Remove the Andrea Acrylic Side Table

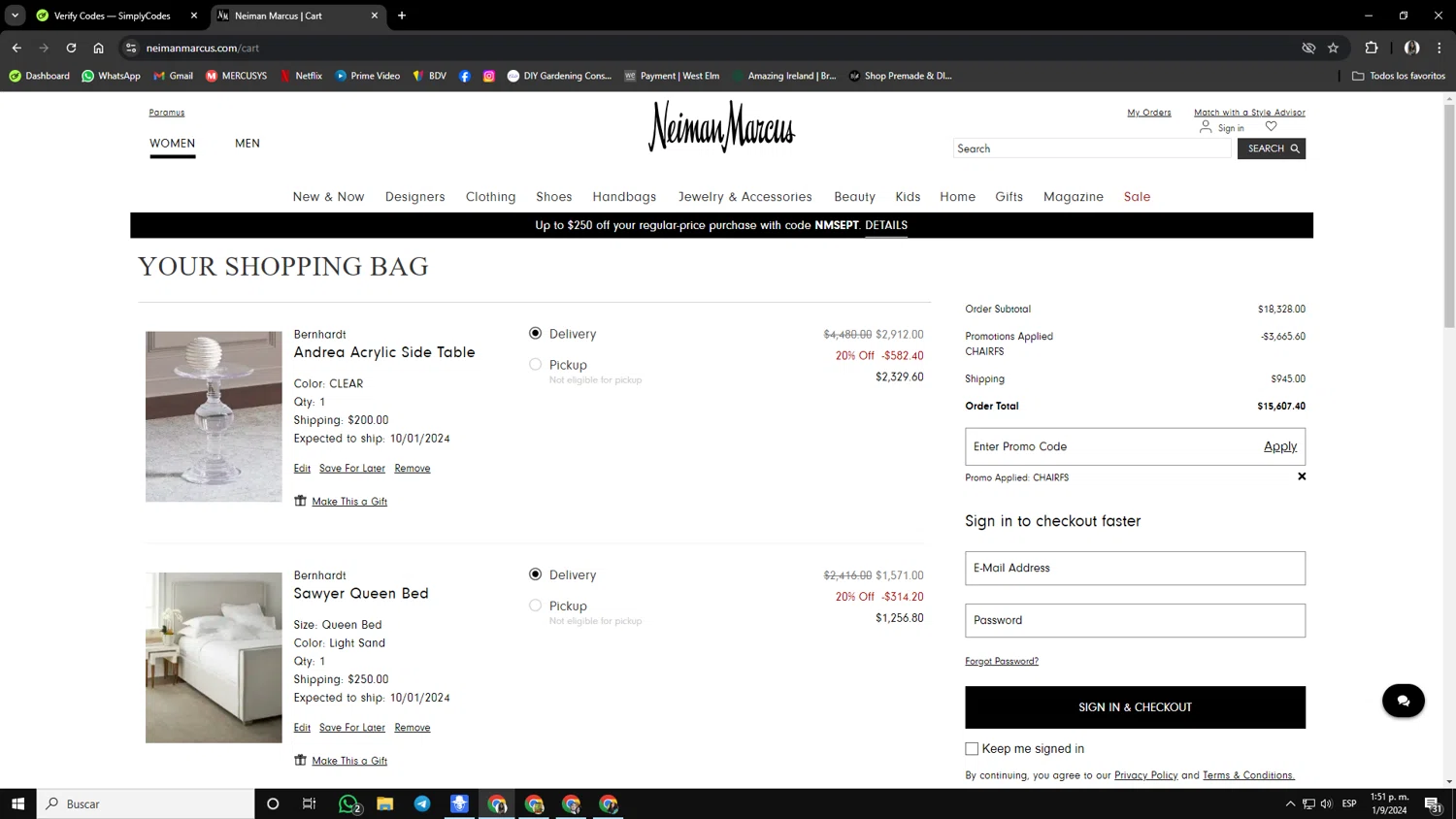tap(412, 469)
